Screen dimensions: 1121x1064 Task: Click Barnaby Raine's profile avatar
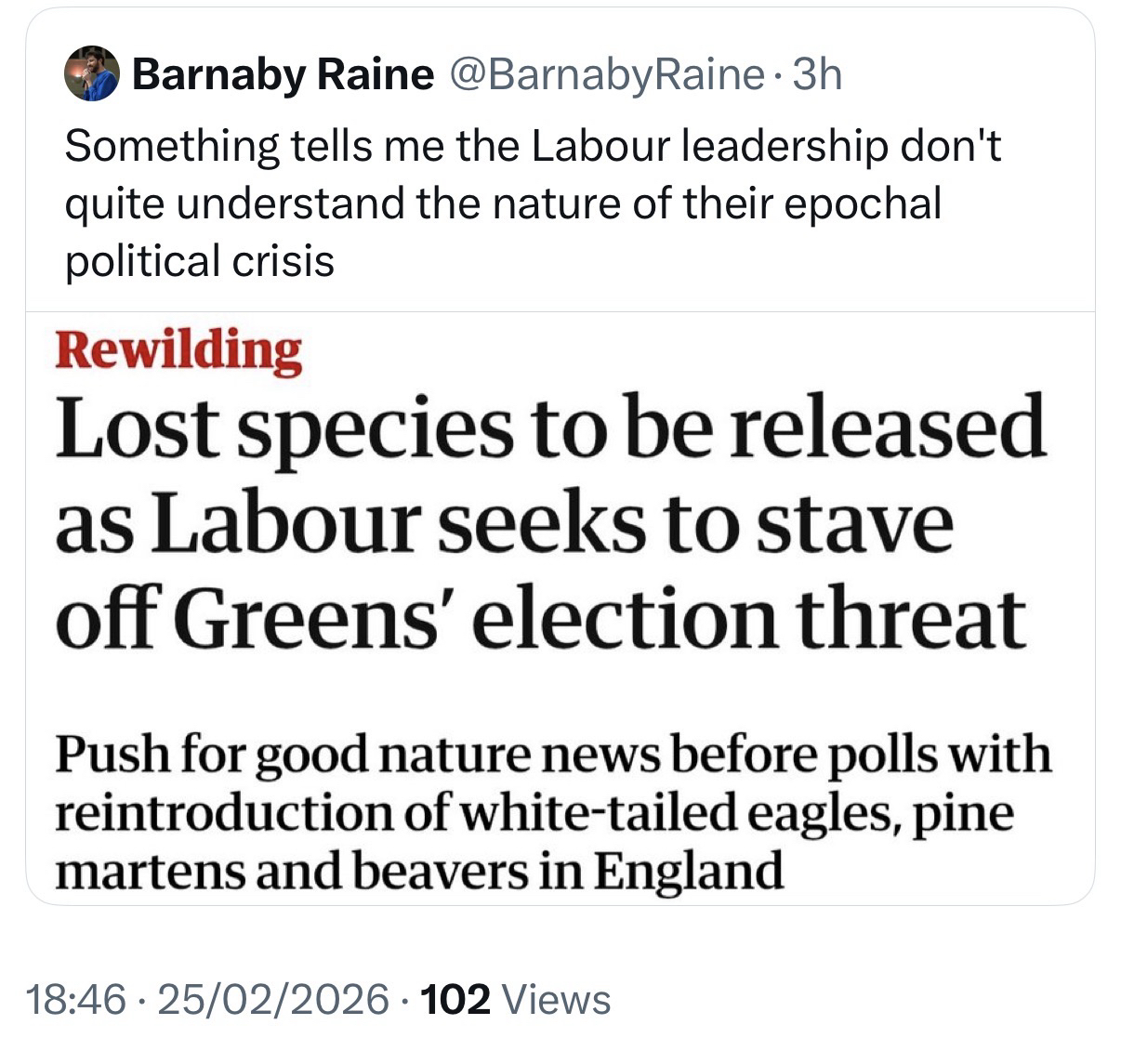coord(92,73)
